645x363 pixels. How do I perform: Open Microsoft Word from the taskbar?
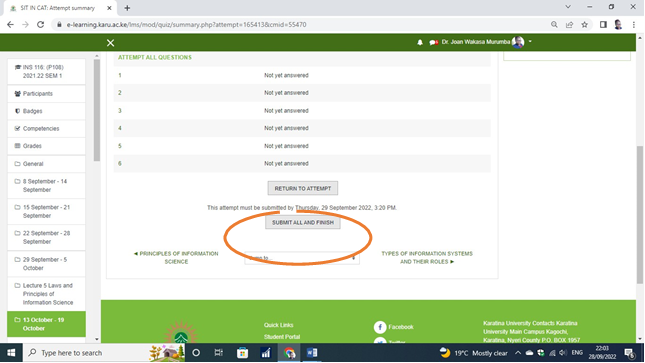point(312,353)
